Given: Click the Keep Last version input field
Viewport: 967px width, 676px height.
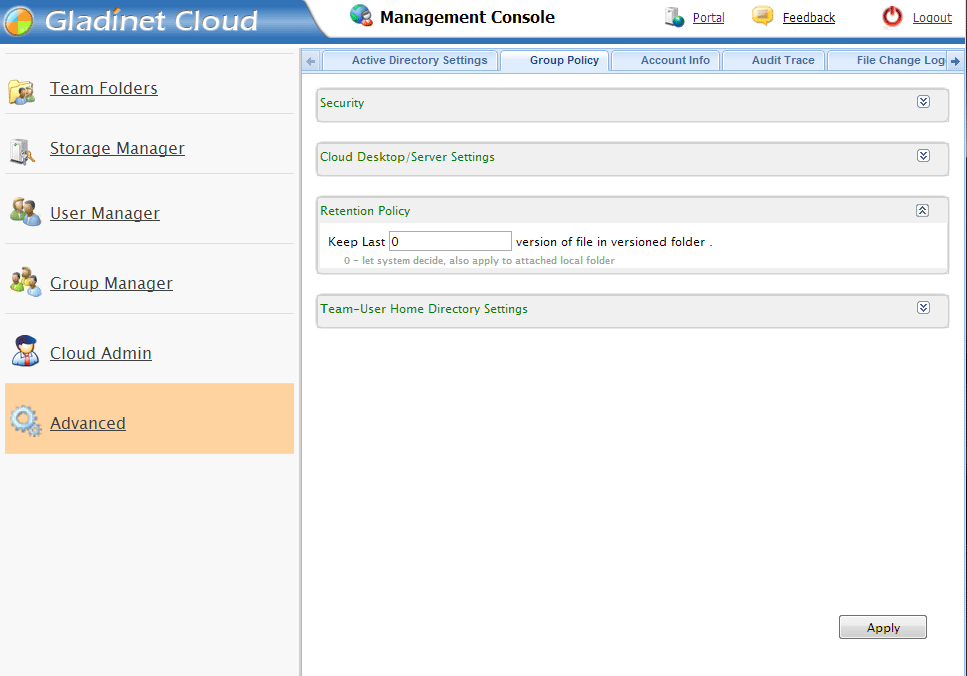Looking at the screenshot, I should click(x=450, y=241).
